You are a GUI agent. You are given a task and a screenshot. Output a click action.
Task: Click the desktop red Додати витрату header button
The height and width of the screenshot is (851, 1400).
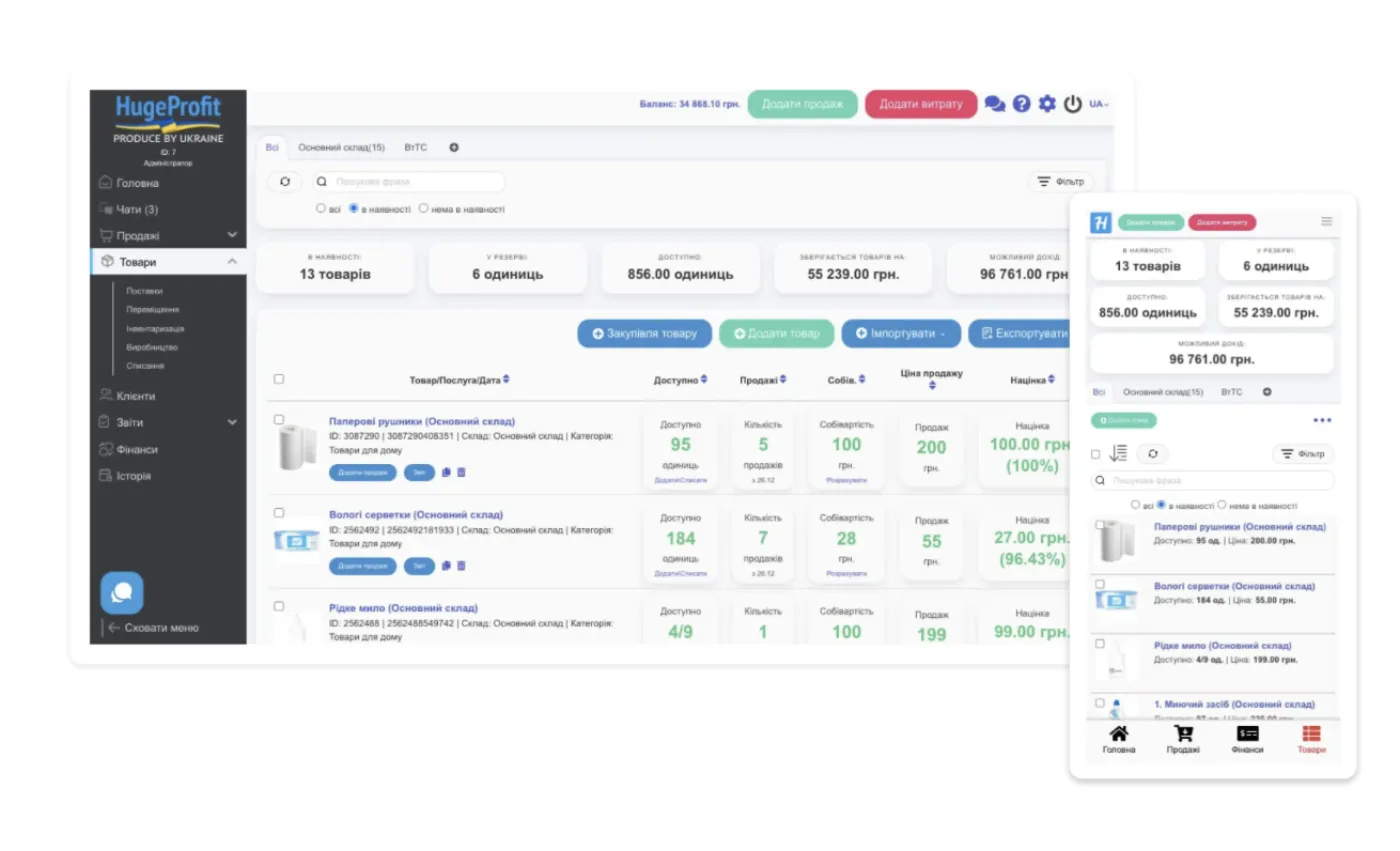pos(921,104)
